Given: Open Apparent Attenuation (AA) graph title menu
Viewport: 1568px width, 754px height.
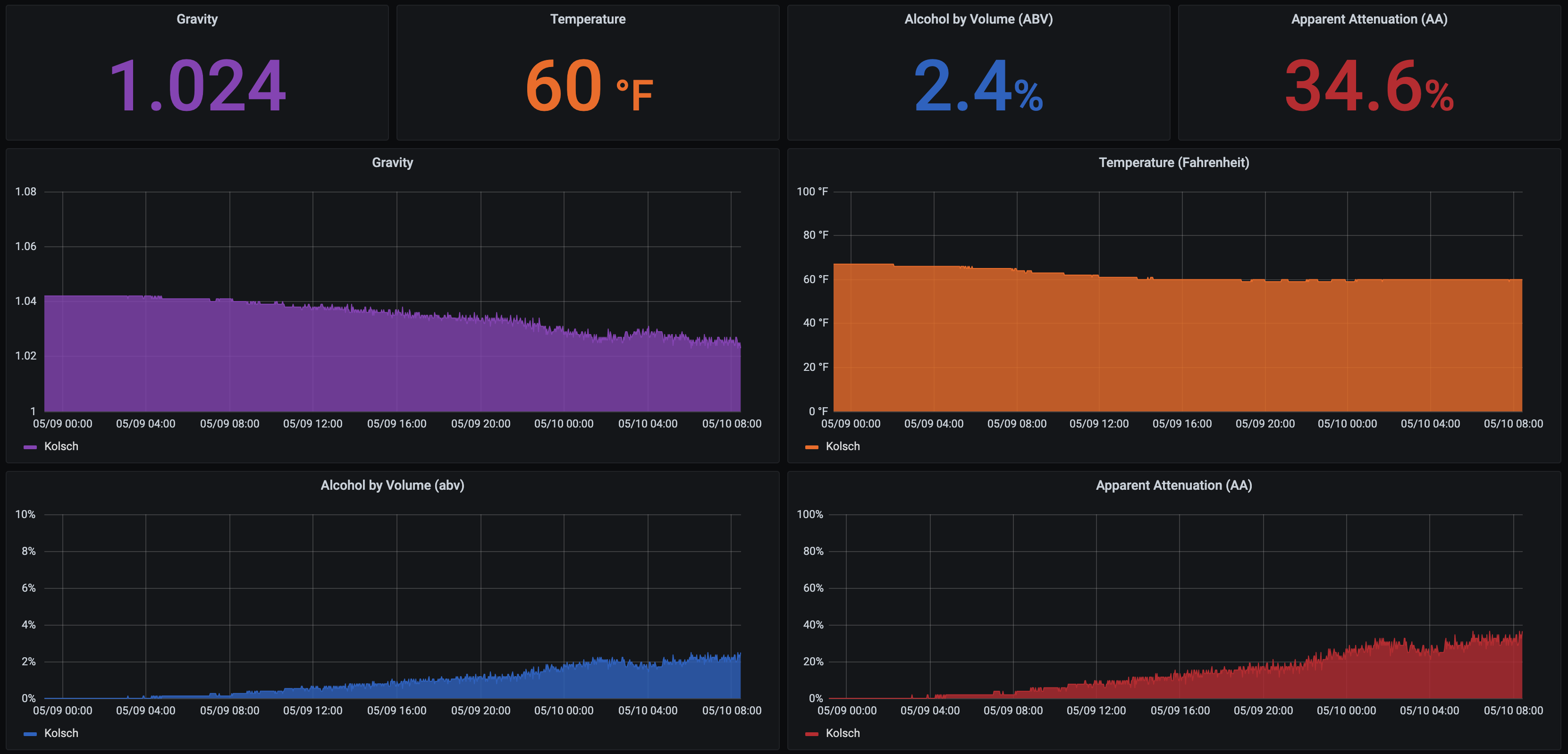Looking at the screenshot, I should coord(1173,486).
